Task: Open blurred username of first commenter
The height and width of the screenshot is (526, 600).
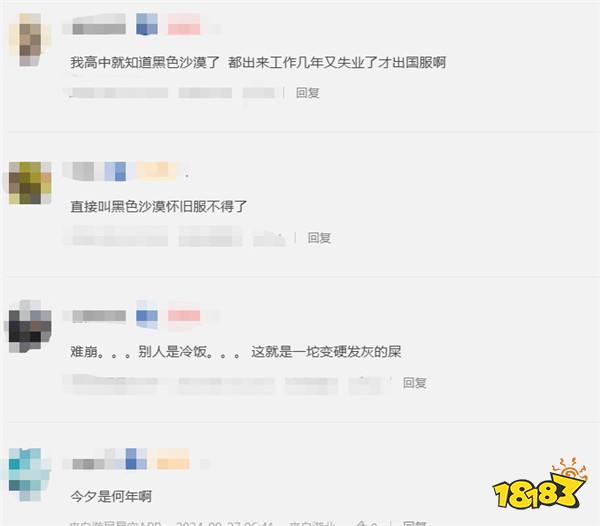Action: pyautogui.click(x=99, y=24)
